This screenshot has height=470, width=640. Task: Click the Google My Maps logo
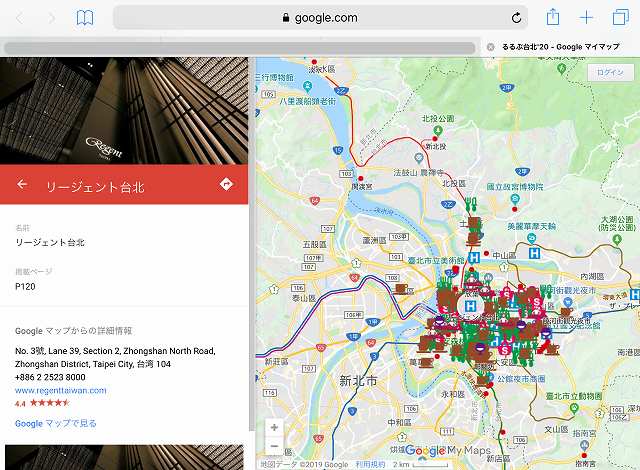(448, 450)
